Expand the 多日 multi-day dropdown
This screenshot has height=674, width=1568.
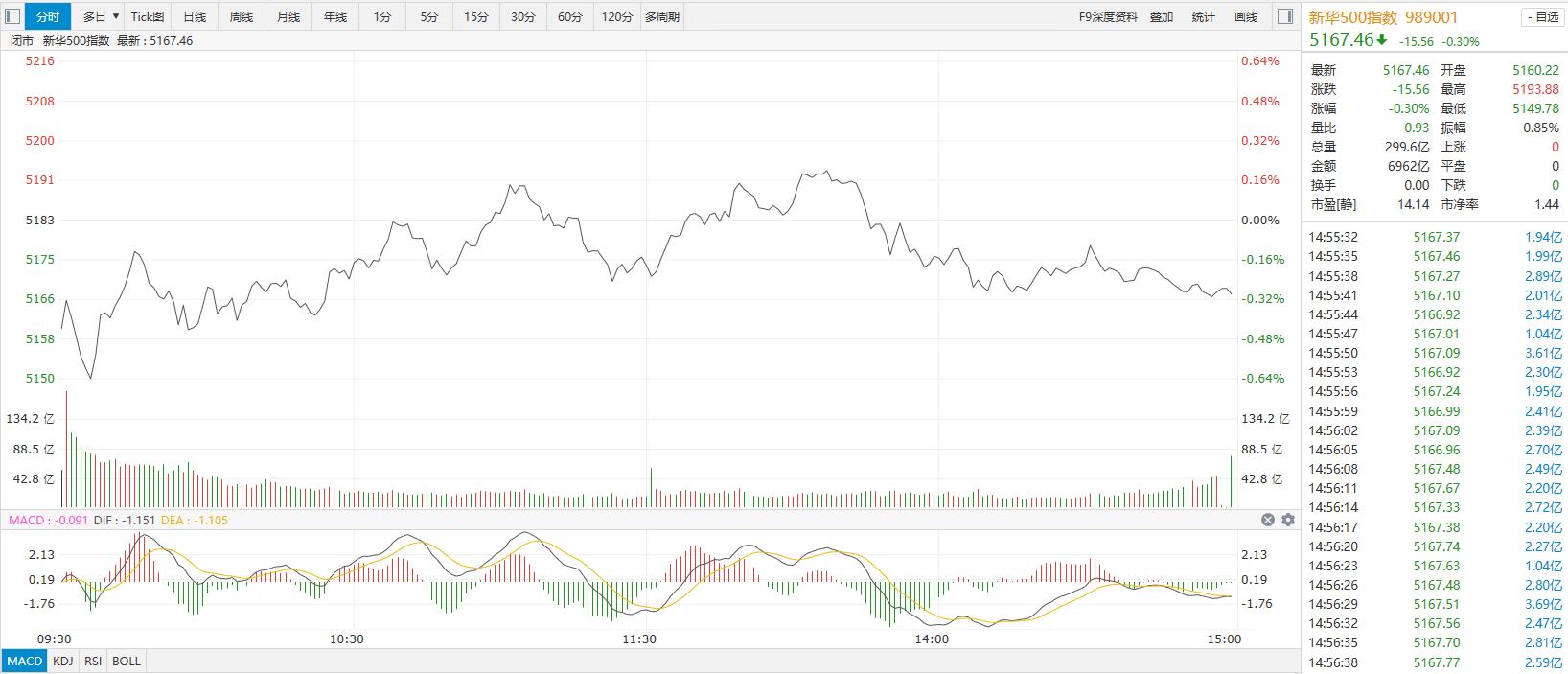[x=101, y=16]
